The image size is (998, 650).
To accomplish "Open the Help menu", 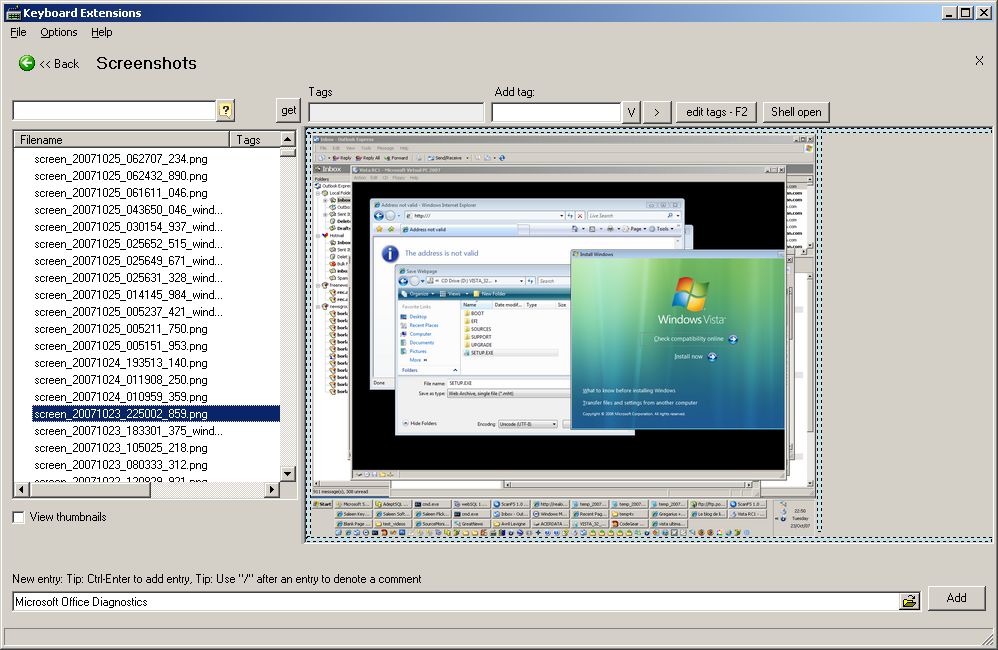I will 101,32.
